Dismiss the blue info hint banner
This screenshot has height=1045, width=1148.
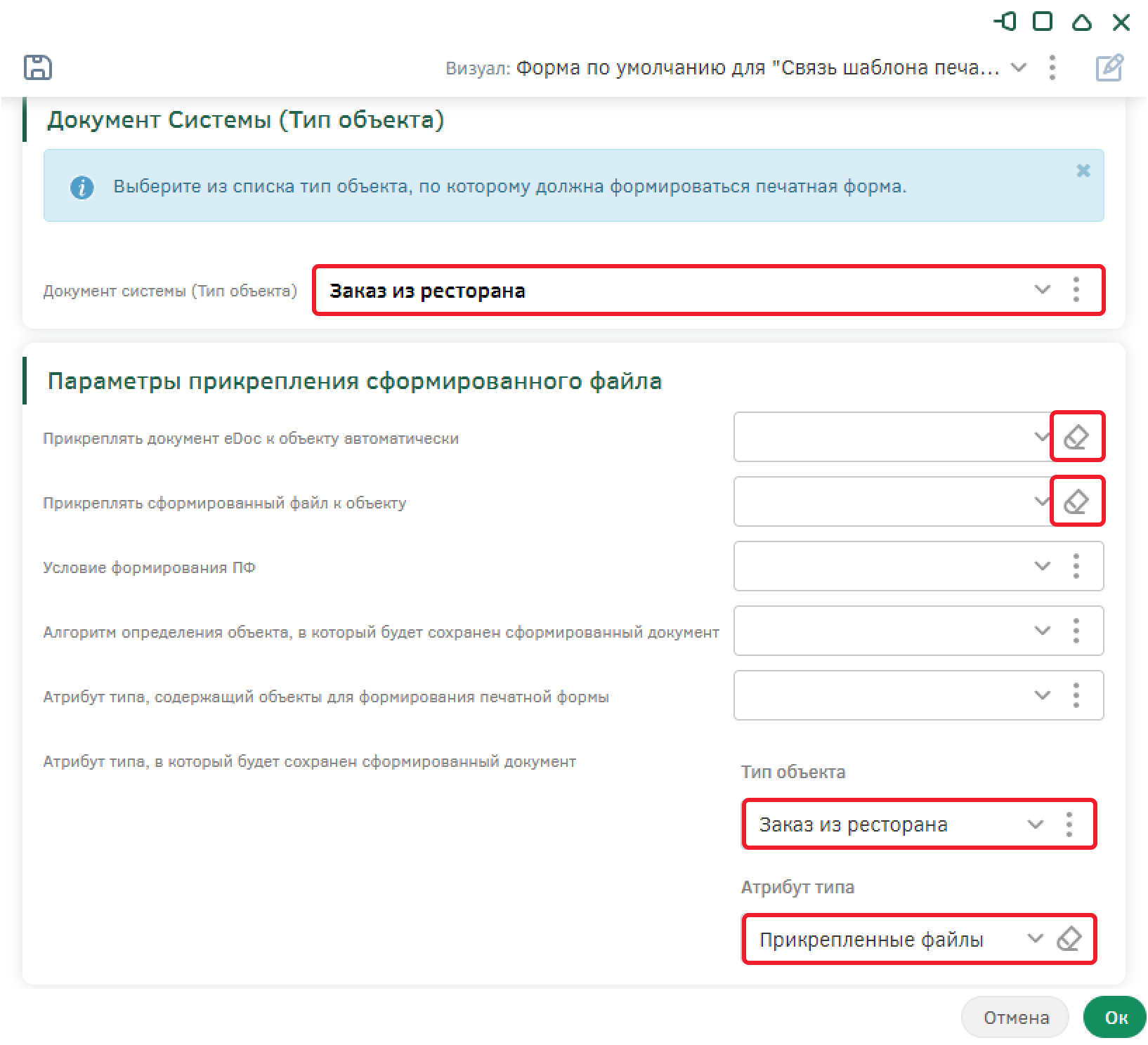pos(1083,171)
